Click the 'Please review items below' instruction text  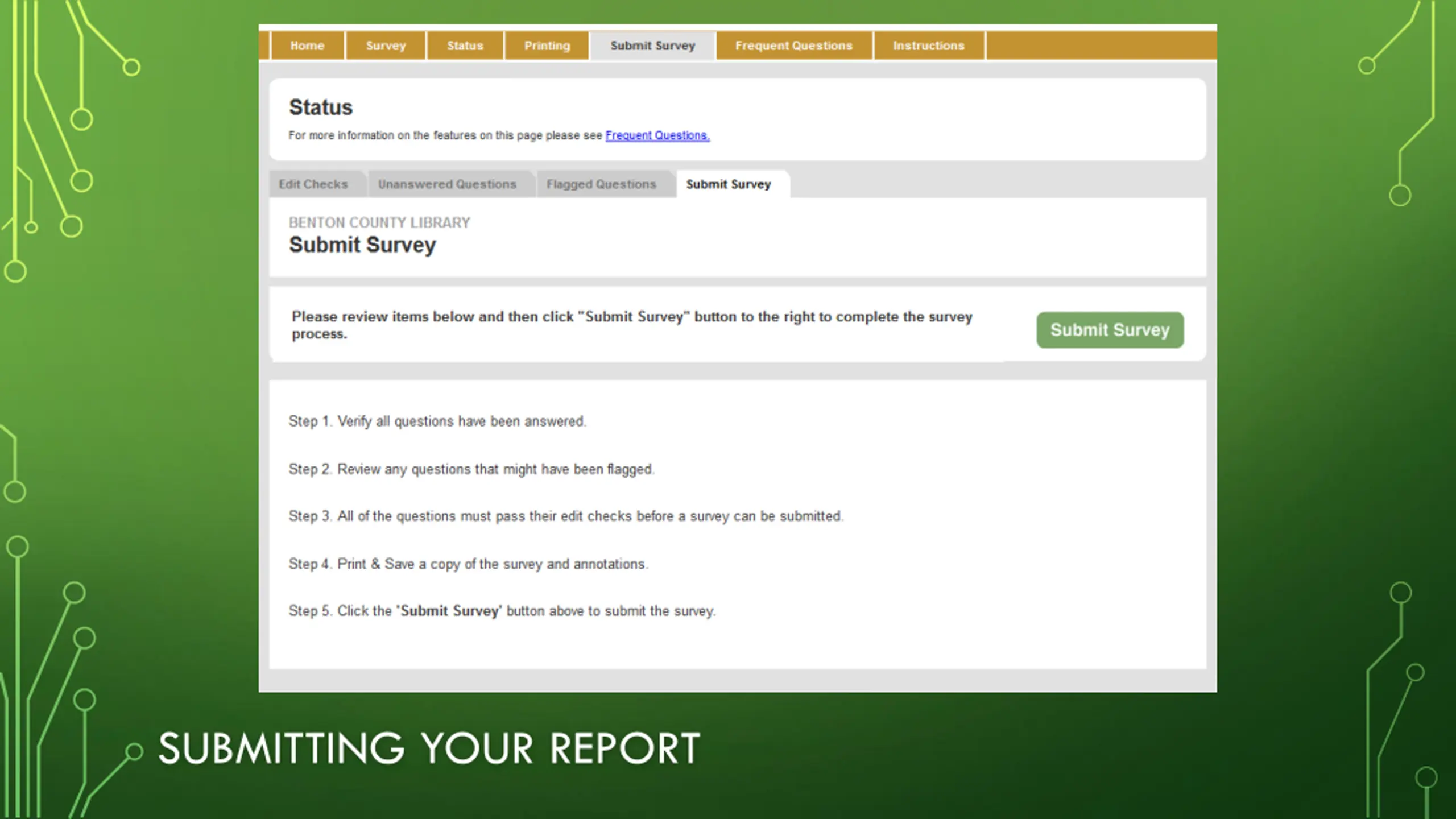[x=632, y=325]
